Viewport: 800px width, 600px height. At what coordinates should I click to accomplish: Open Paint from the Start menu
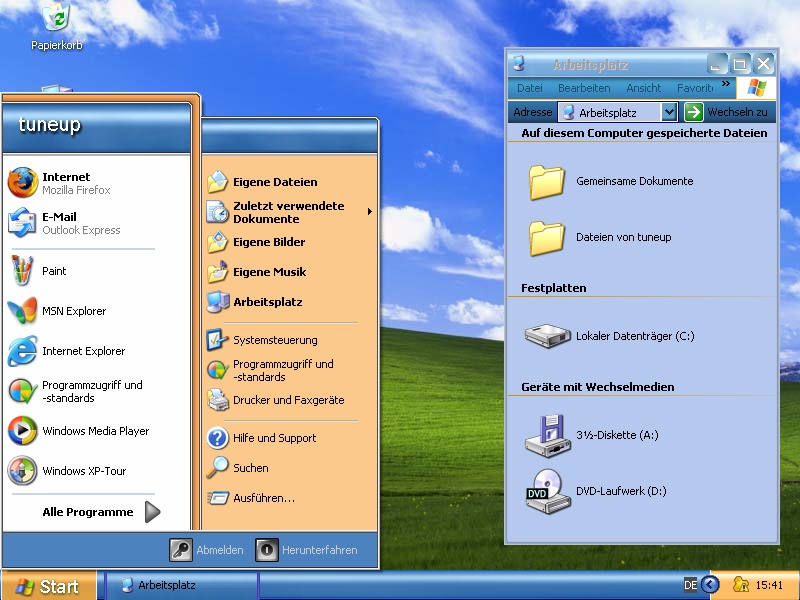54,271
